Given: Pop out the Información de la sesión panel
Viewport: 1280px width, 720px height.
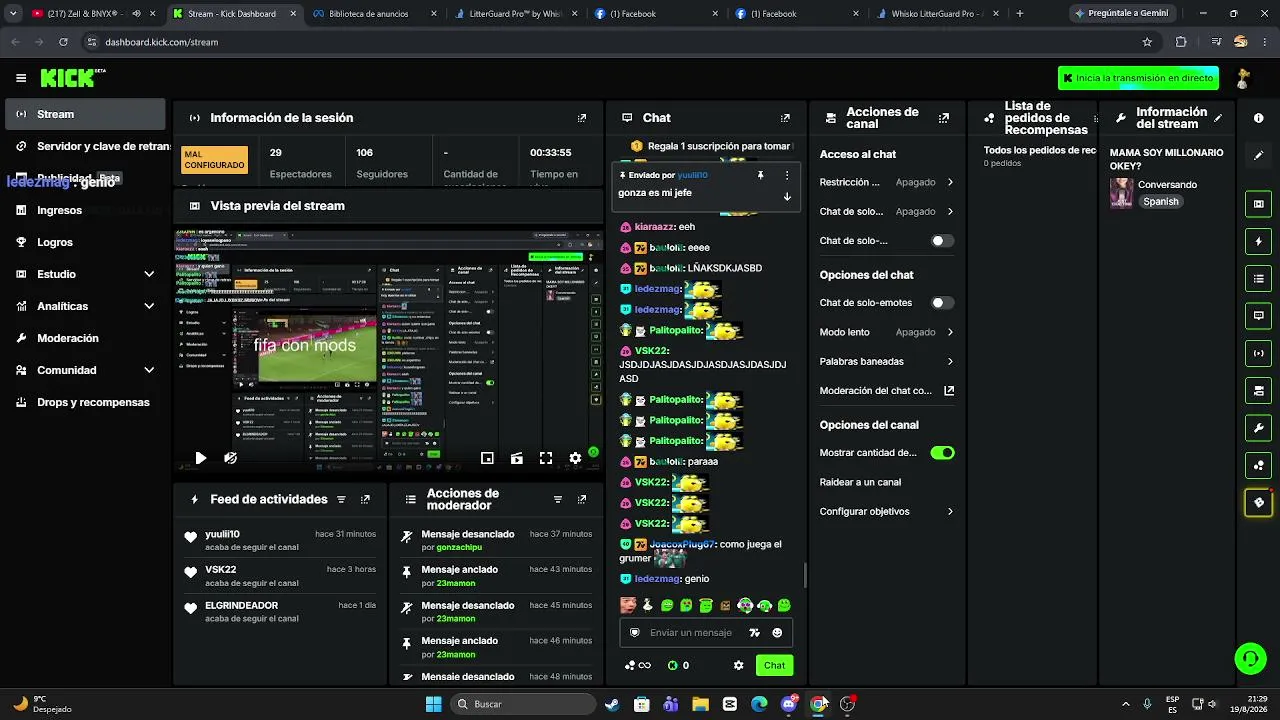Looking at the screenshot, I should [x=582, y=118].
